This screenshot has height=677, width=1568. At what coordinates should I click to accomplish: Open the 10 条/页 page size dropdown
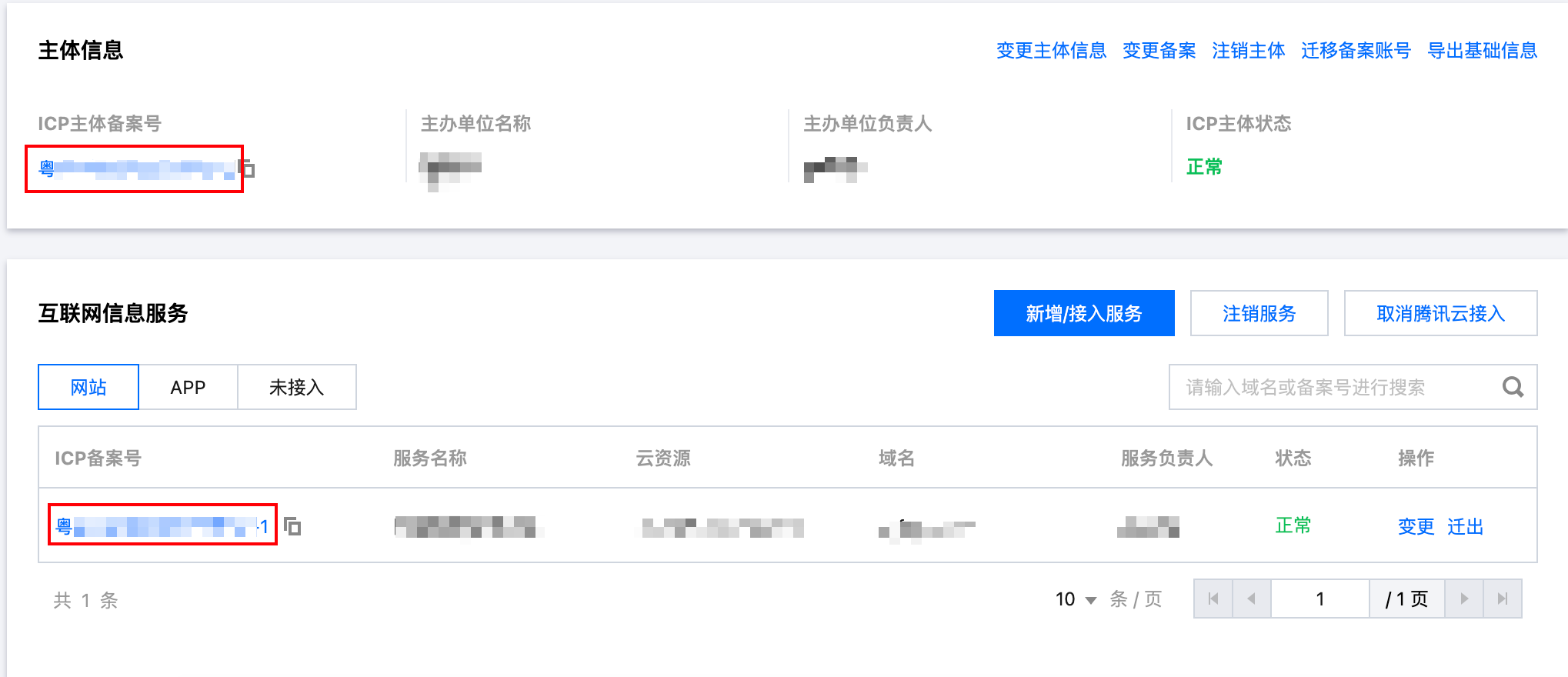[x=1076, y=599]
